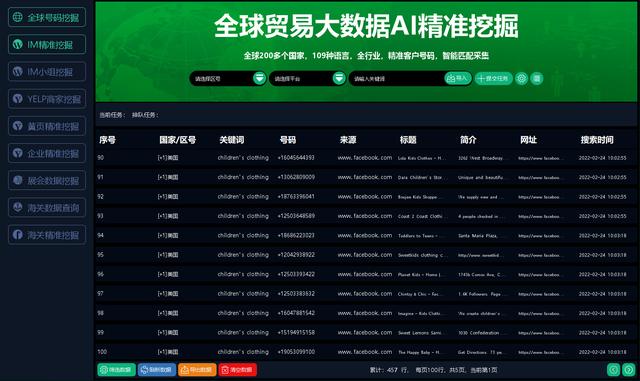Click the www.facebook.com source in row 94
640x381 pixels.
pos(364,236)
